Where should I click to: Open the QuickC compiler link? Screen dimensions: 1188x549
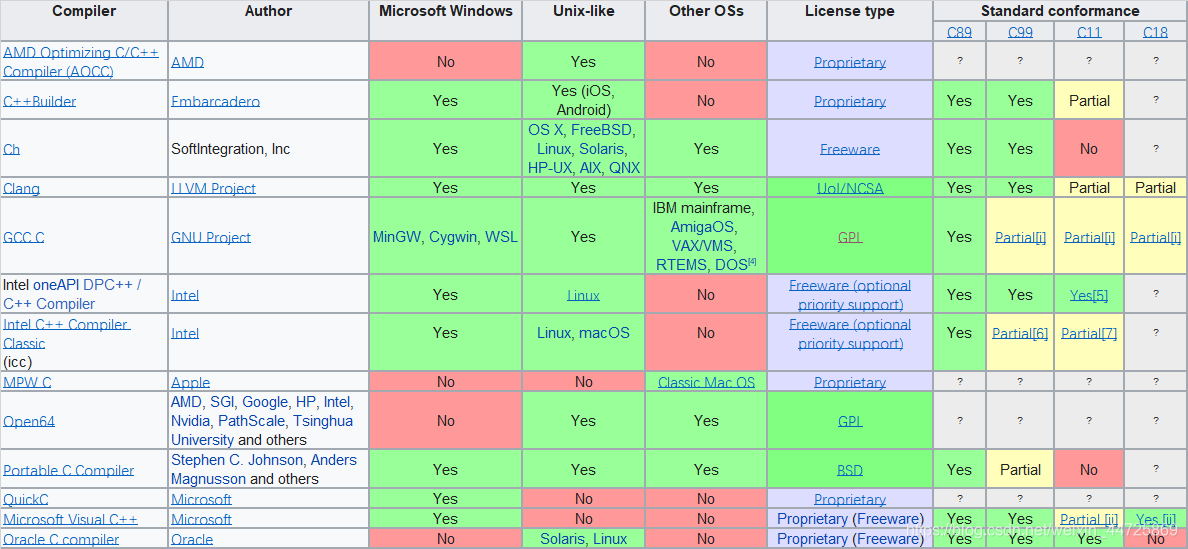coord(27,500)
